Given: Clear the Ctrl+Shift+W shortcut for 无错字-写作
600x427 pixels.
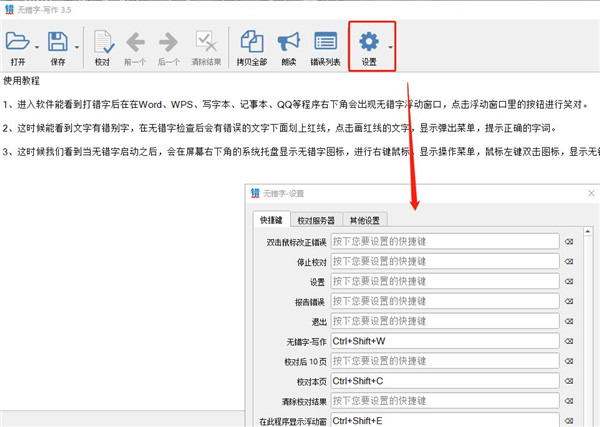Looking at the screenshot, I should pos(569,342).
